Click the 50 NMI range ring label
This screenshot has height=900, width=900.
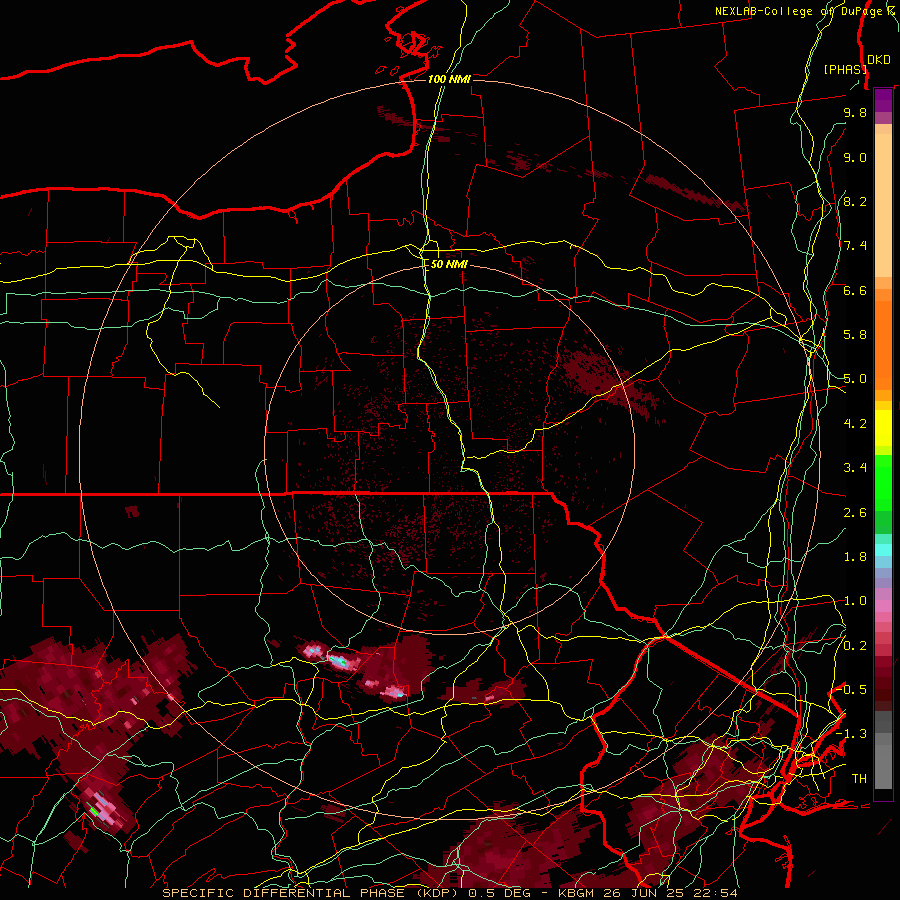(x=449, y=264)
